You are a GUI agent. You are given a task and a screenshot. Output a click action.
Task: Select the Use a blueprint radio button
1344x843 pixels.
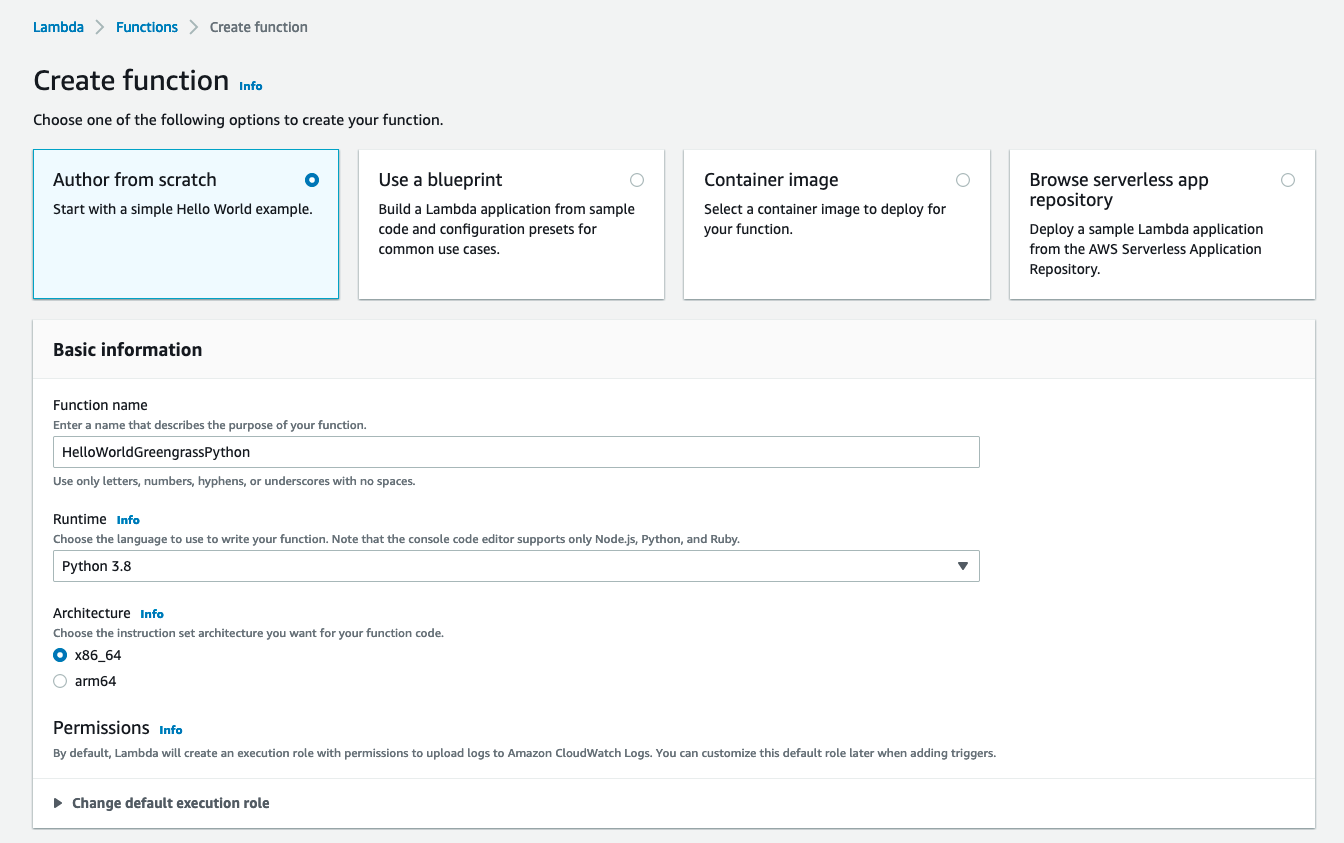click(637, 180)
